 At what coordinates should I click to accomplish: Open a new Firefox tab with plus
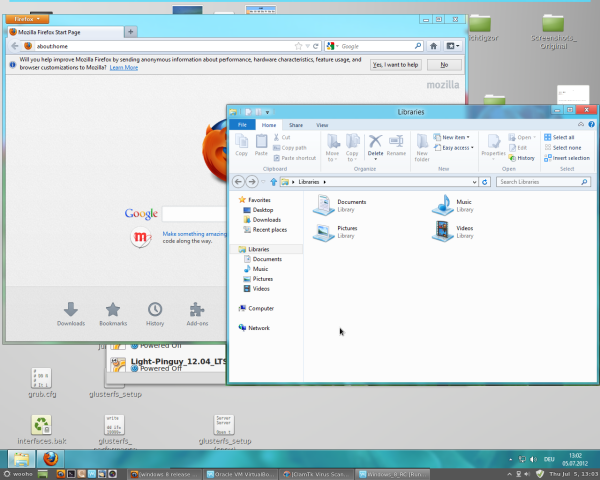130,32
